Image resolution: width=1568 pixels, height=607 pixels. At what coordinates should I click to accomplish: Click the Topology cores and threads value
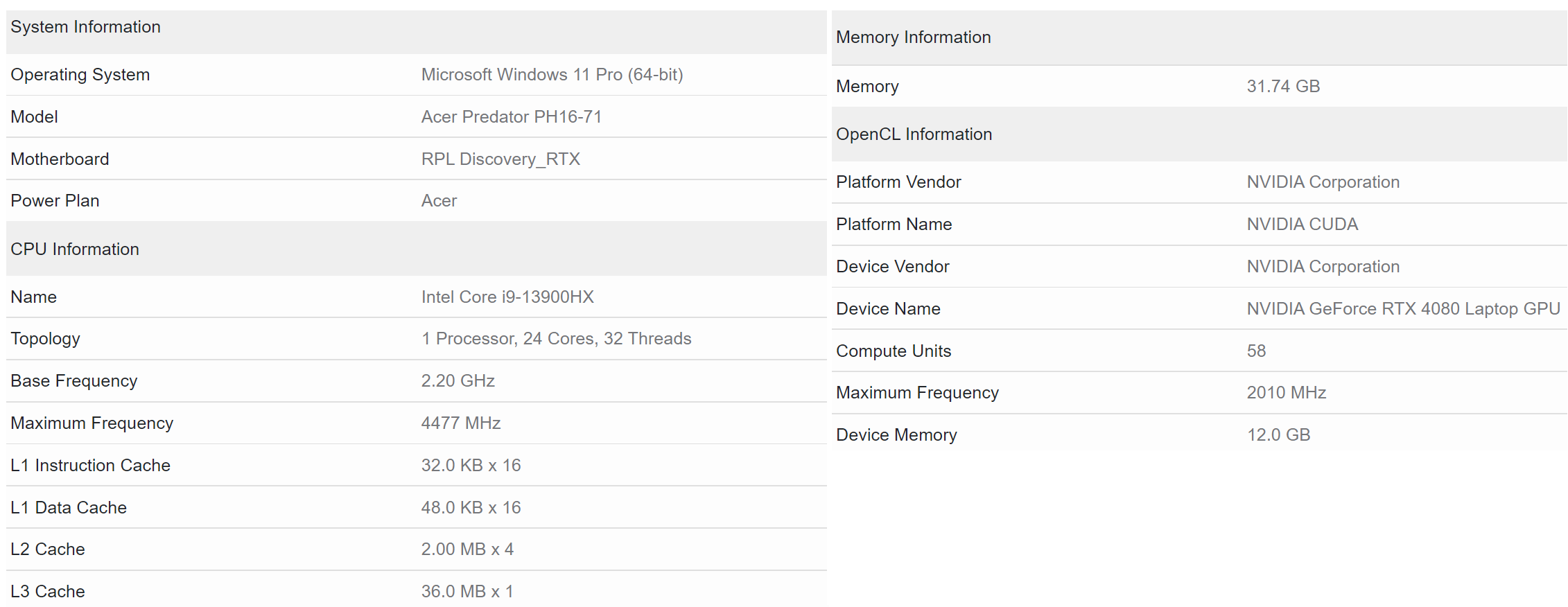556,339
